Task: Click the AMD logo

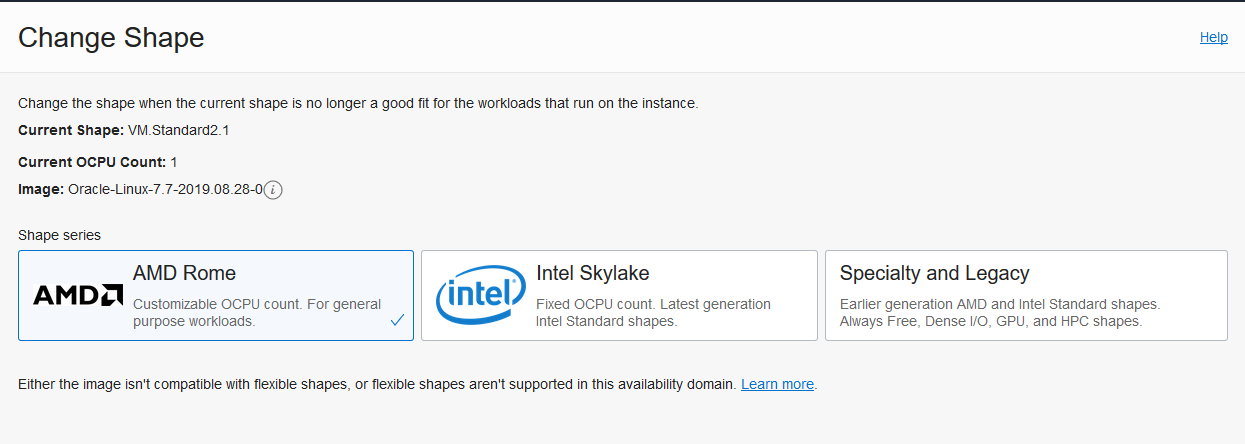Action: [78, 295]
